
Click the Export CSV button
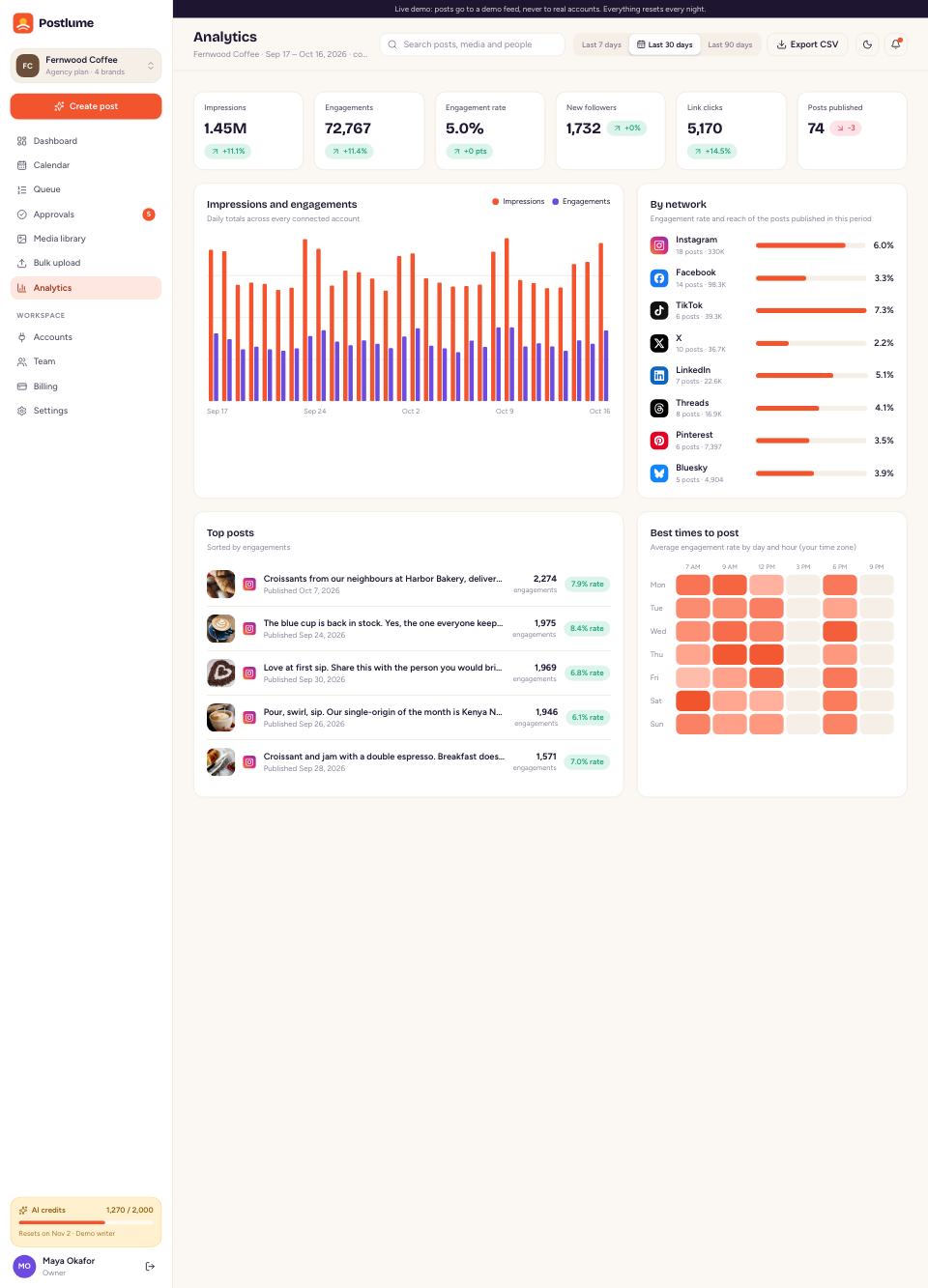[807, 44]
